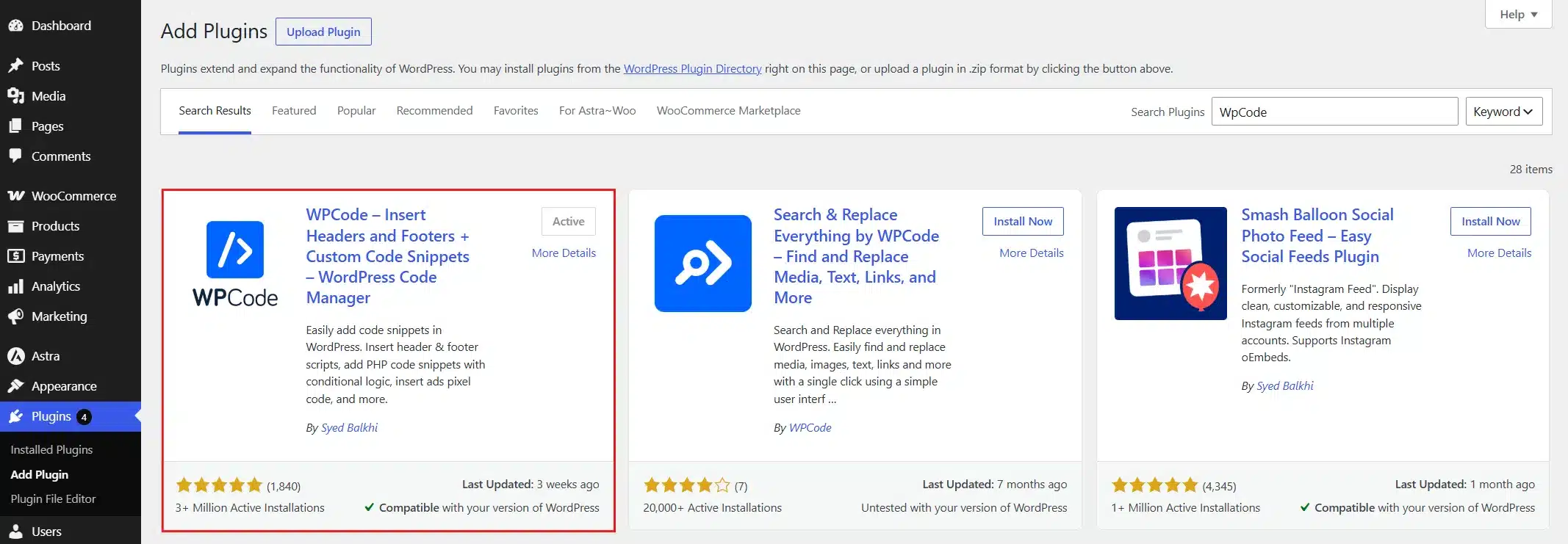This screenshot has width=1568, height=544.
Task: Click the Users icon in sidebar
Action: click(x=15, y=532)
